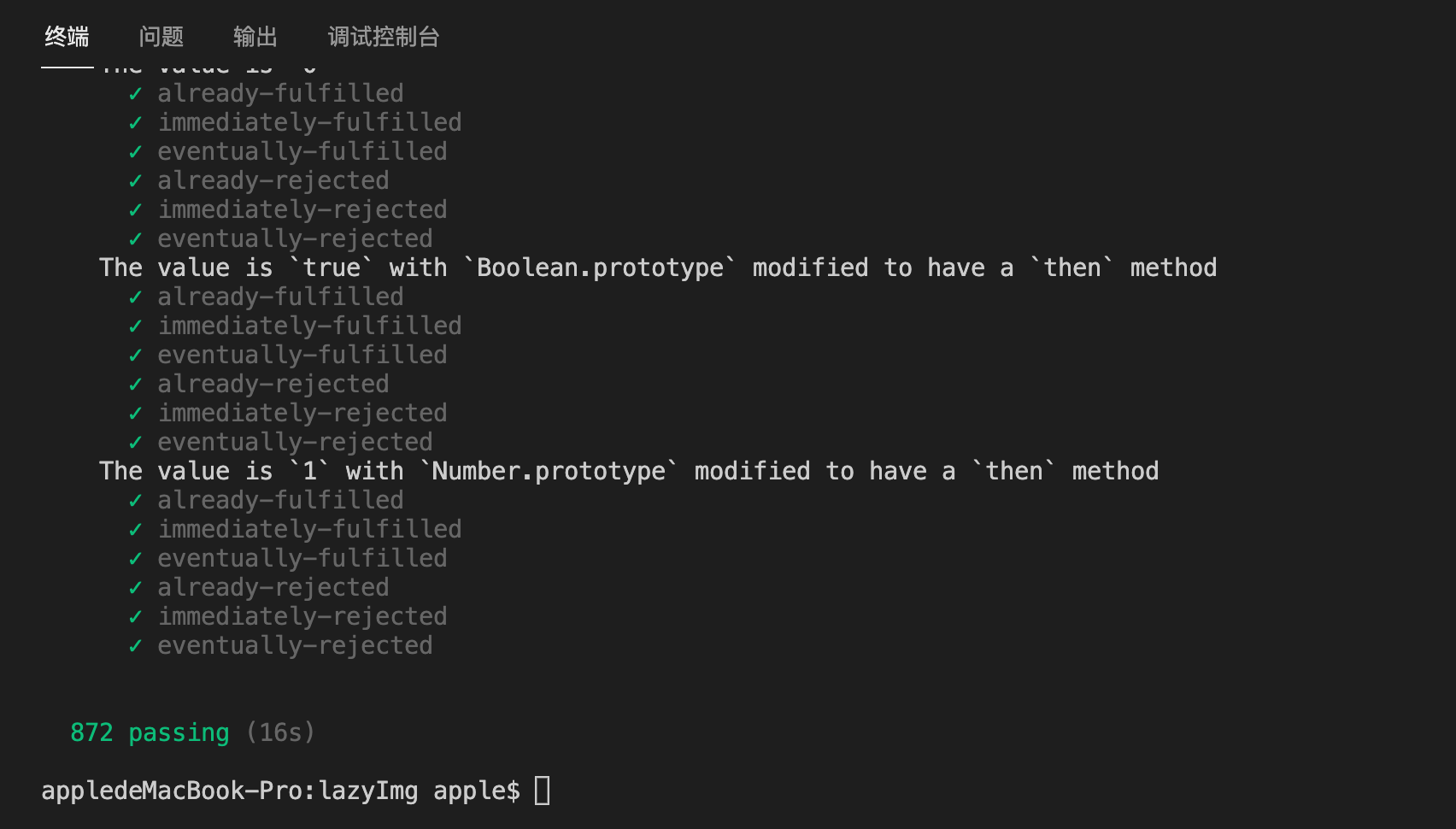Switch to the 终端 tab
Screen dimensions: 1456x829
[x=67, y=37]
